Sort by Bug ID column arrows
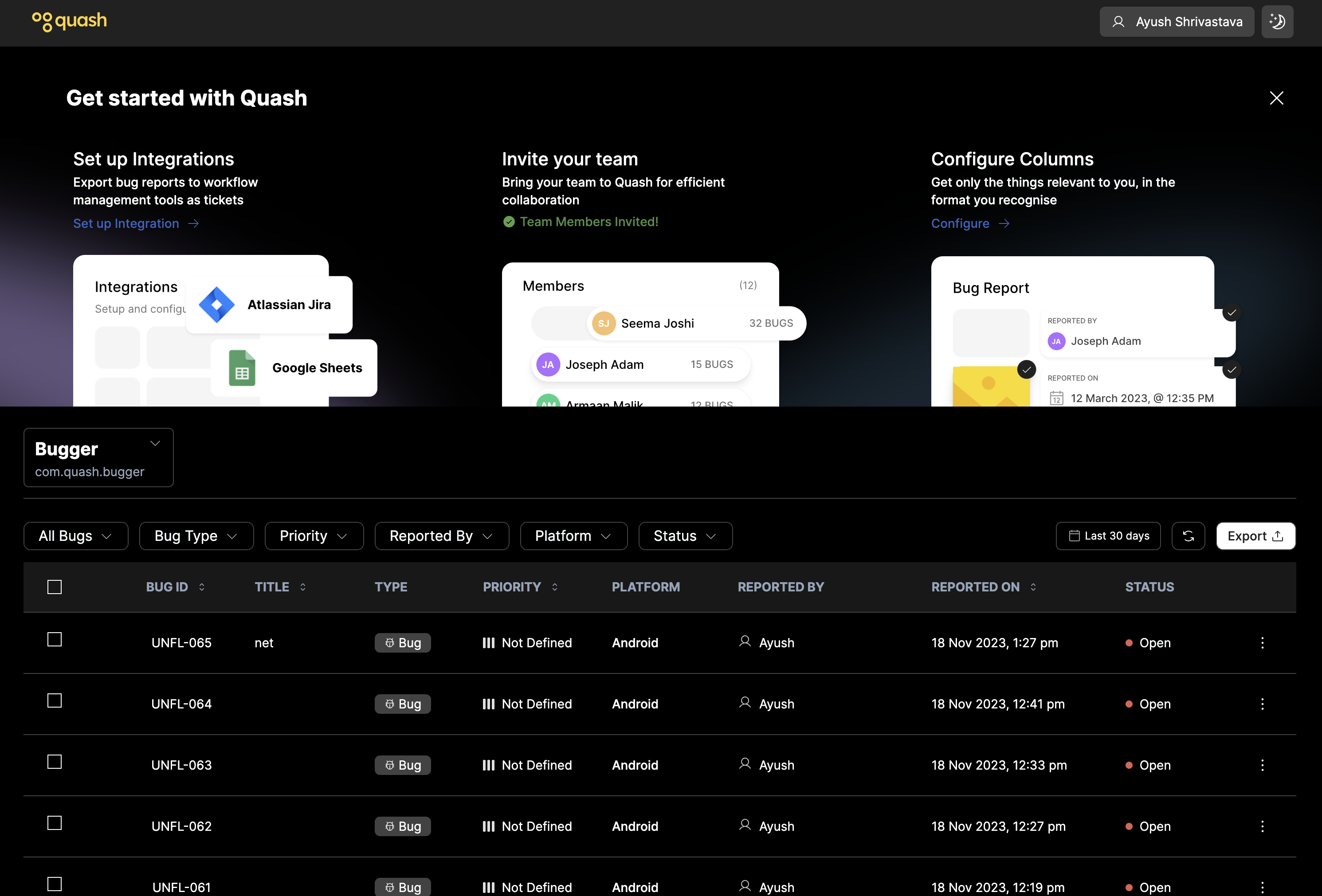This screenshot has height=896, width=1322. point(202,587)
